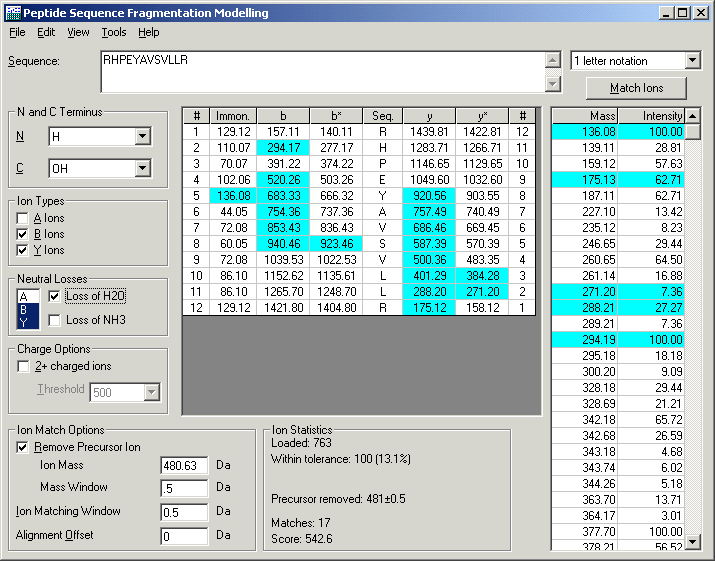Select the y ion cell 920.56
This screenshot has width=715, height=561.
tap(429, 196)
